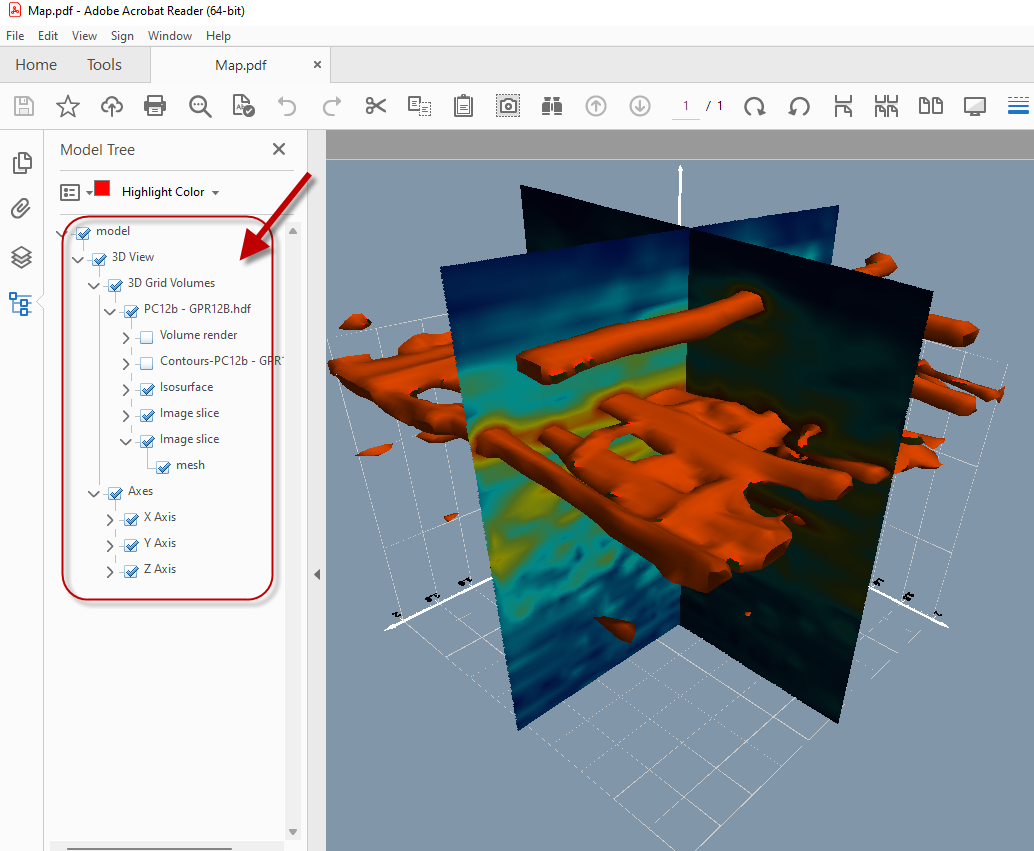Open the Attachments paperclip panel
The height and width of the screenshot is (851, 1034).
pos(21,209)
